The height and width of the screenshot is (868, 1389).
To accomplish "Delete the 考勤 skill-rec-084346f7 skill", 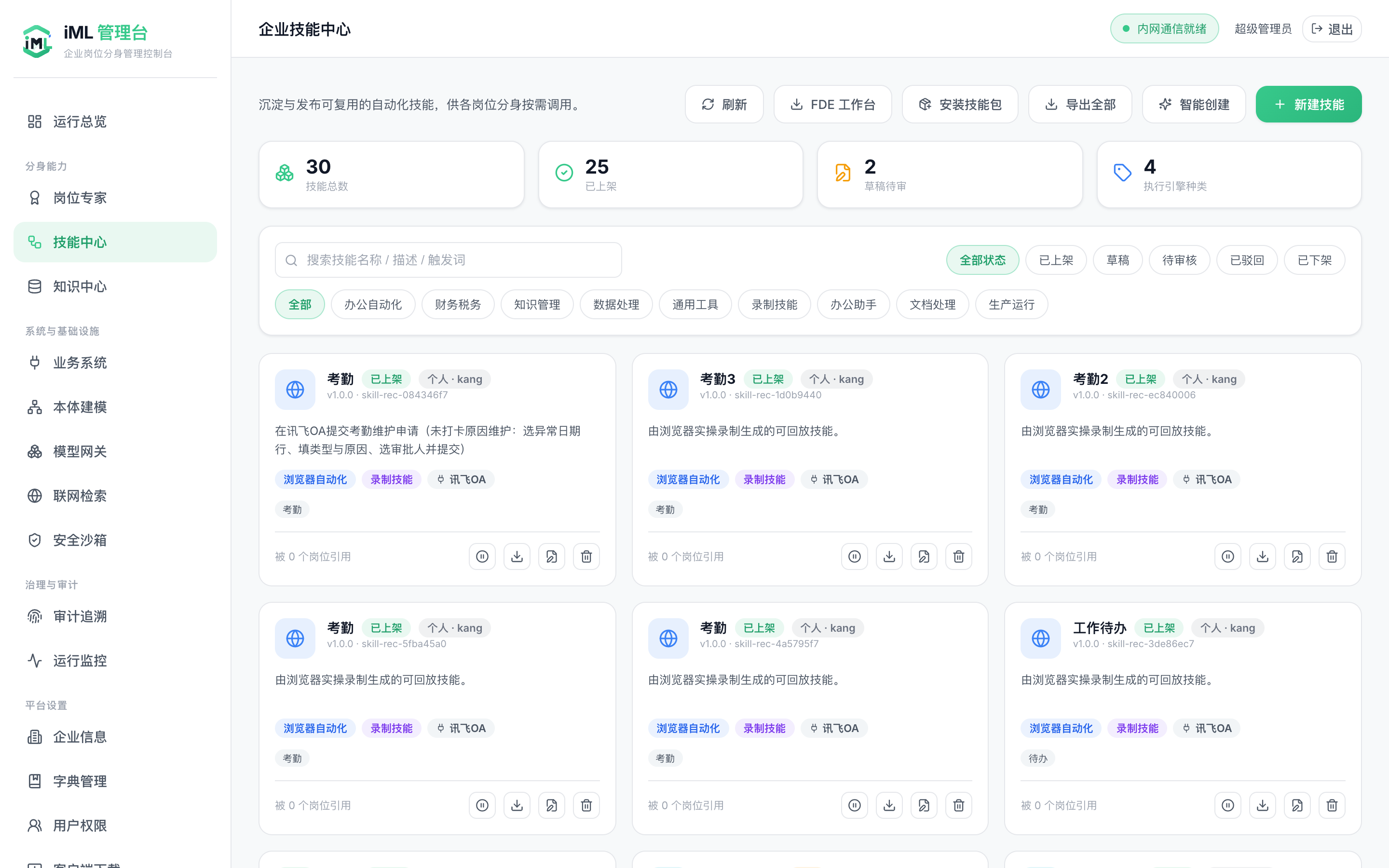I will 586,556.
